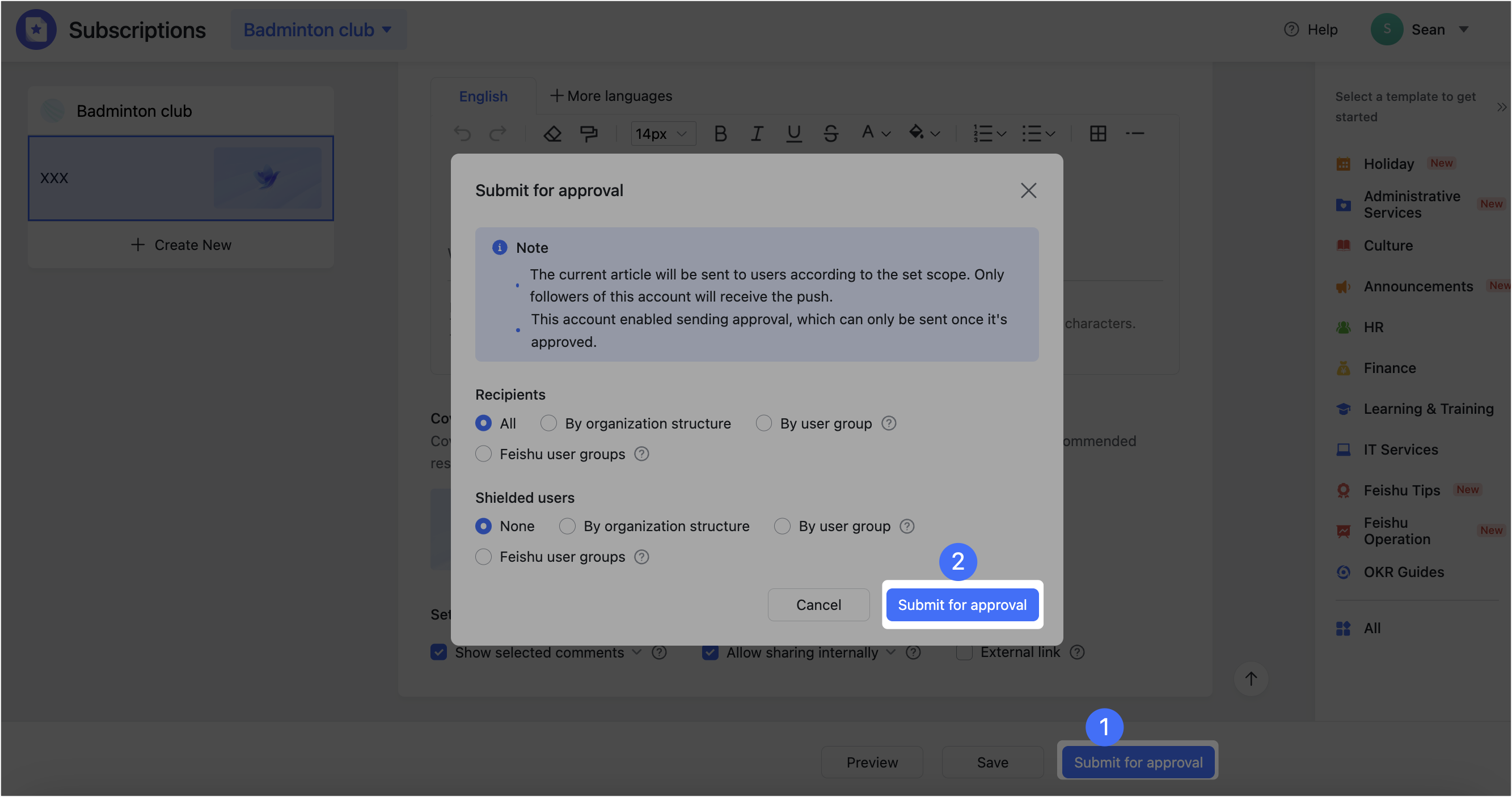Expand the font color dropdown arrow
The width and height of the screenshot is (1512, 797).
tap(886, 134)
